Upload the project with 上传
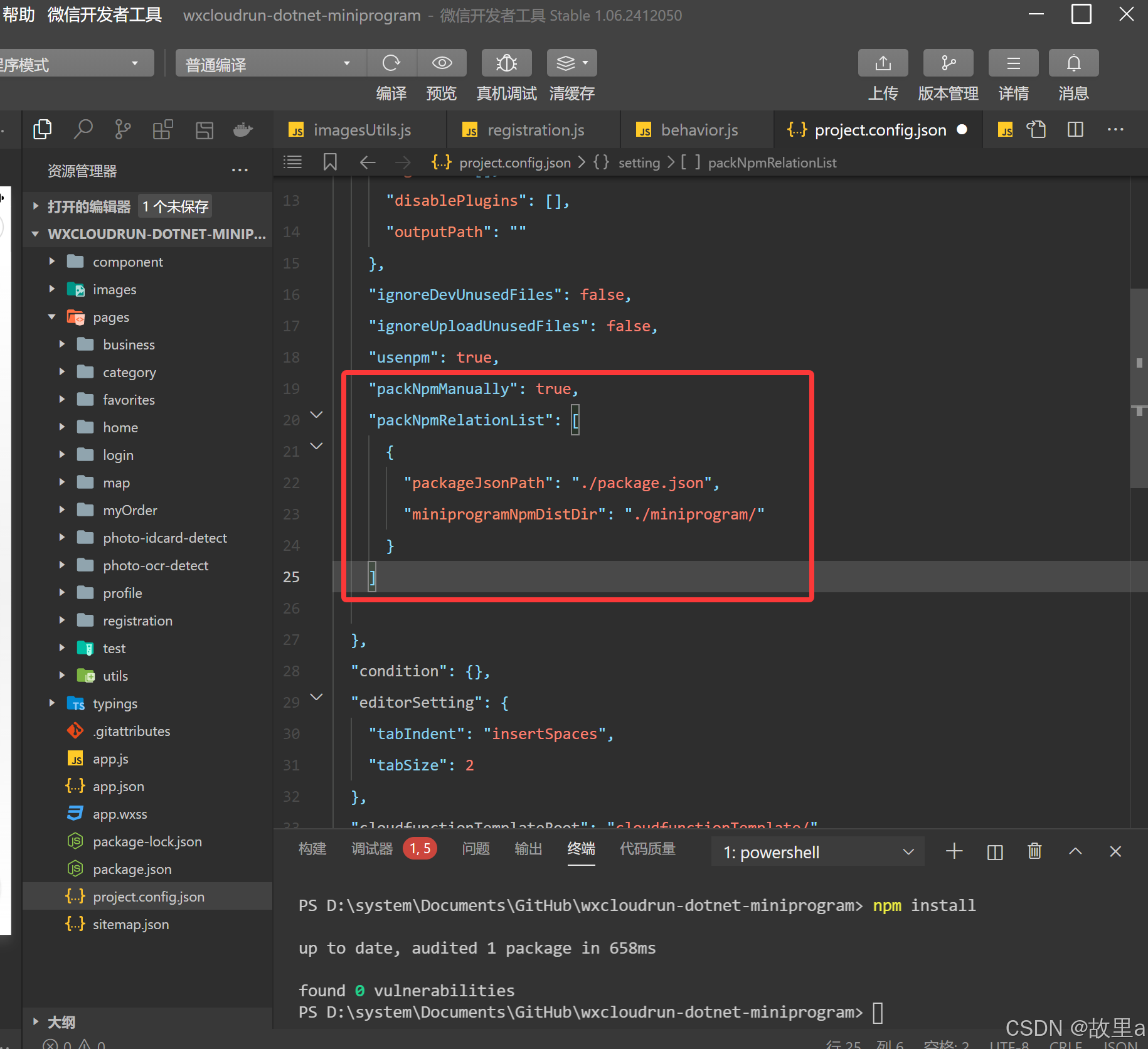The width and height of the screenshot is (1148, 1049). point(883,63)
